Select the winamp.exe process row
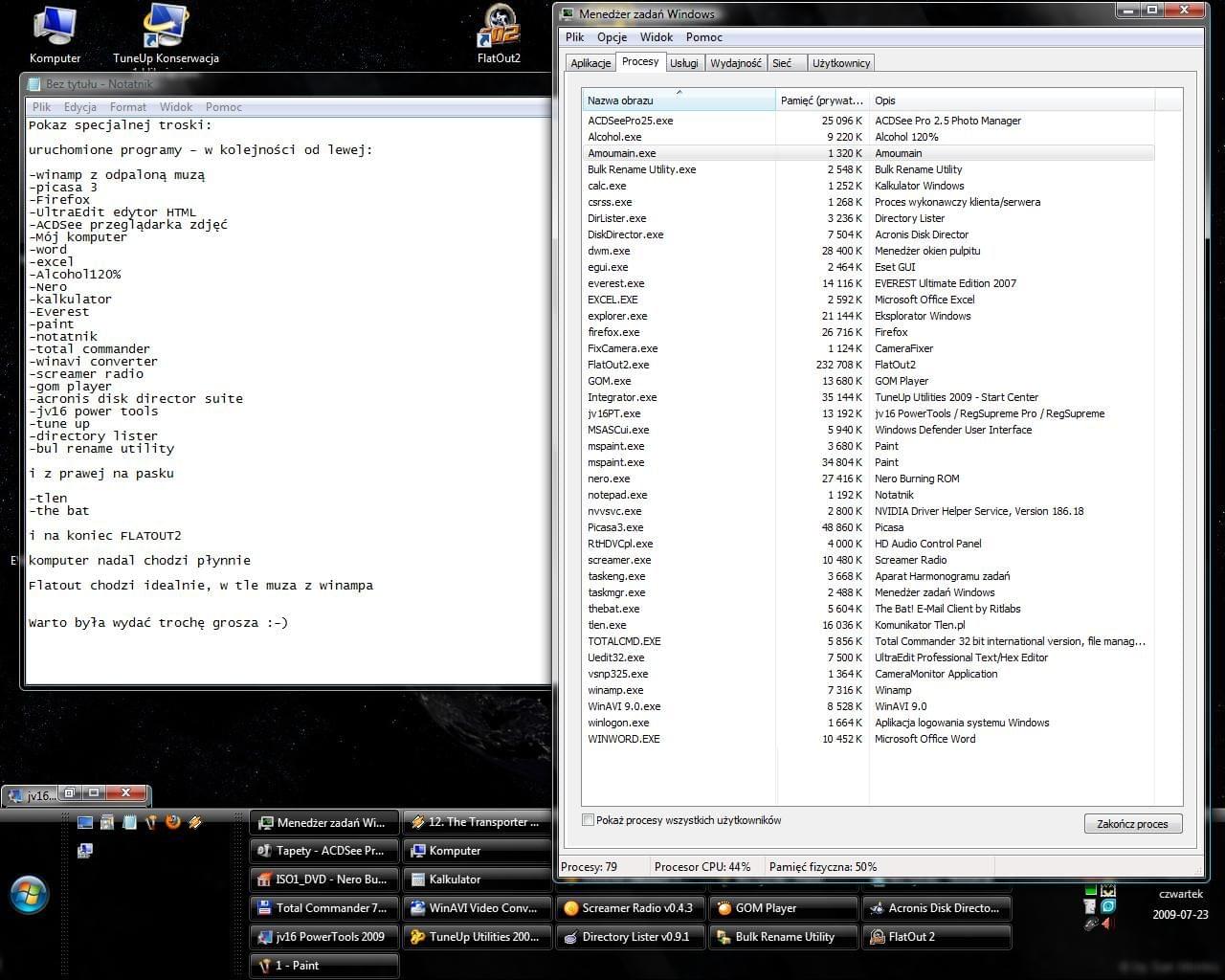Image resolution: width=1225 pixels, height=980 pixels. (868, 690)
